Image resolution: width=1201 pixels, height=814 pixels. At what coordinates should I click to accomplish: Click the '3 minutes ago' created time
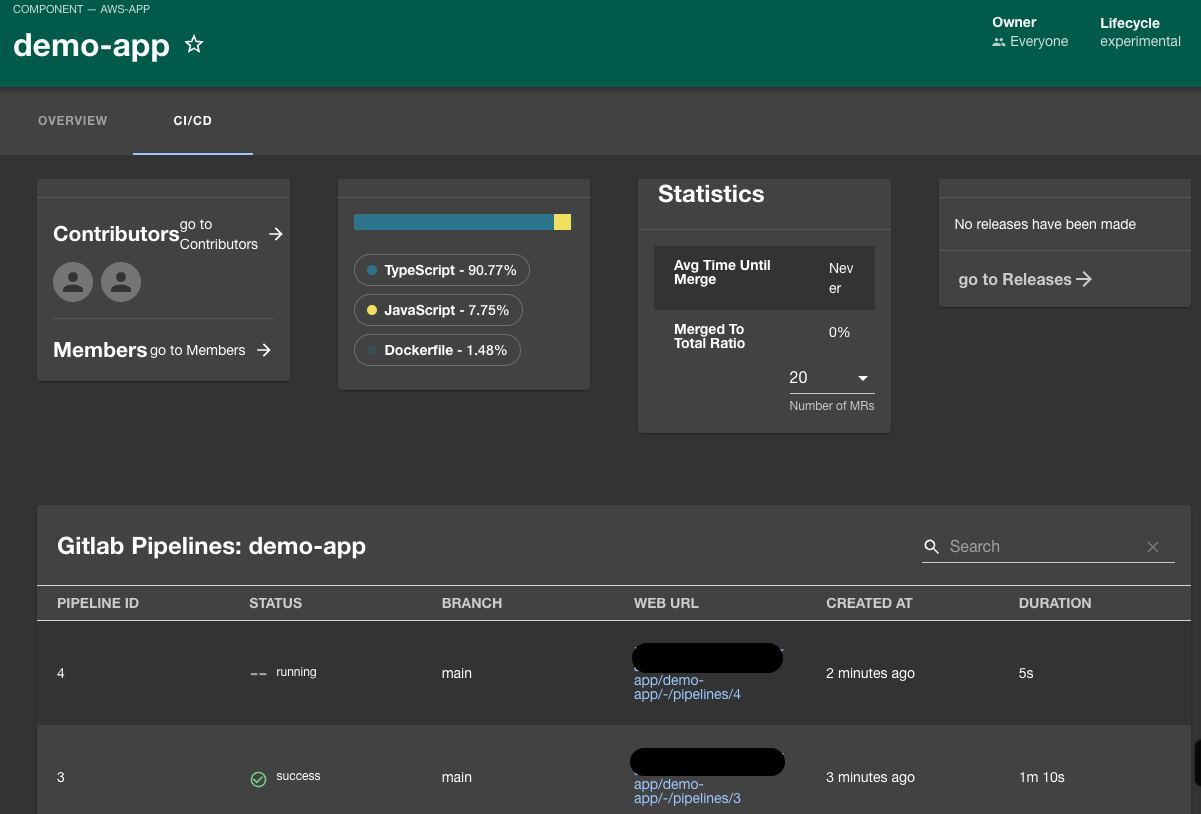(x=870, y=777)
